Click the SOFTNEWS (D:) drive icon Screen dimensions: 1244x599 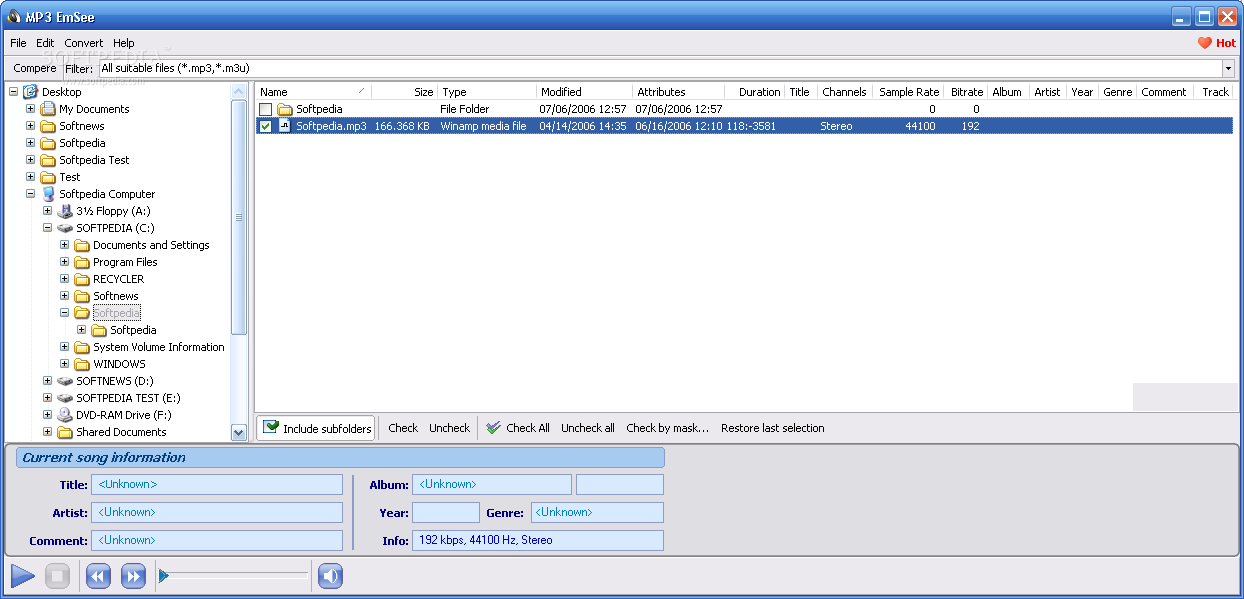point(64,381)
